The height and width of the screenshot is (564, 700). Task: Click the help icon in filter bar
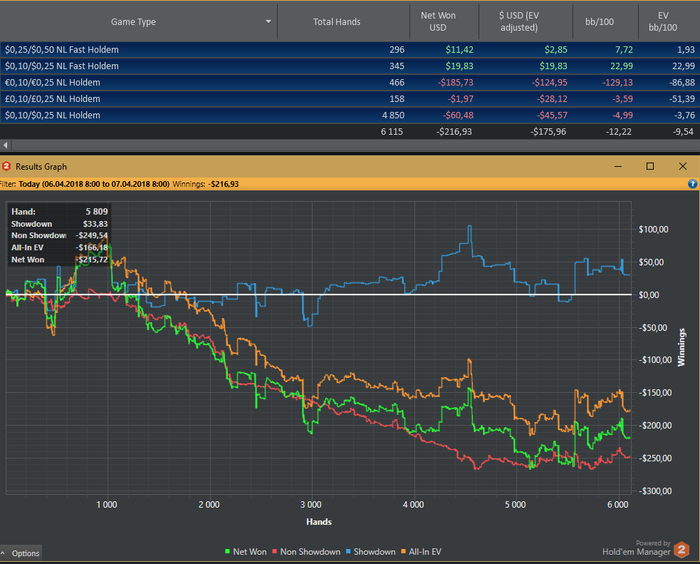(692, 184)
